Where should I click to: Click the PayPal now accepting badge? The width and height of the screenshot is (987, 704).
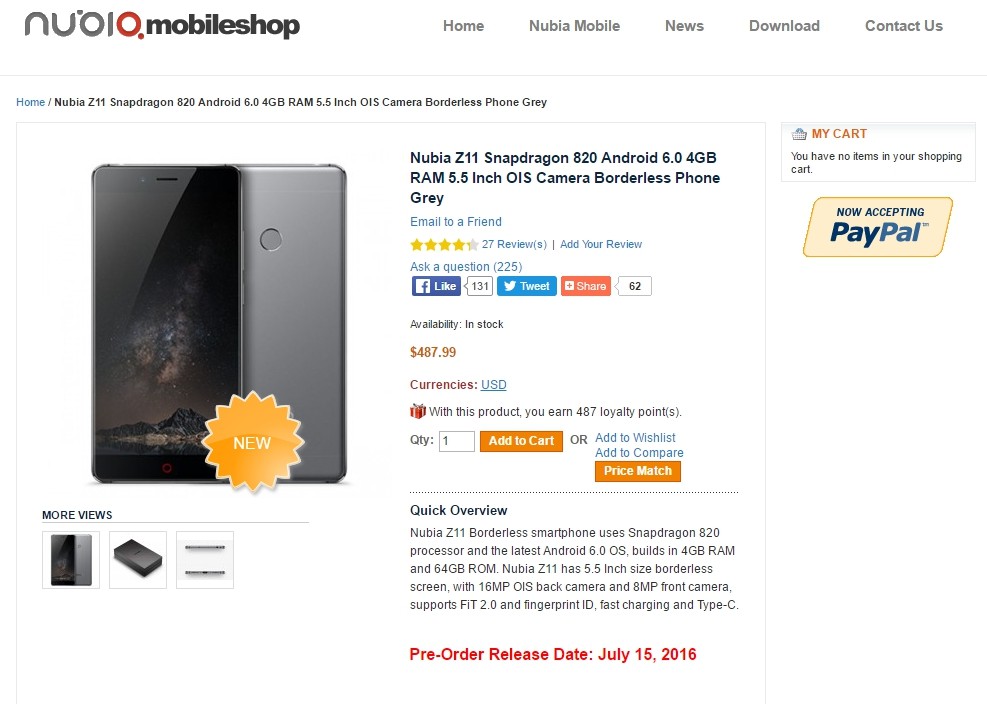click(x=878, y=227)
